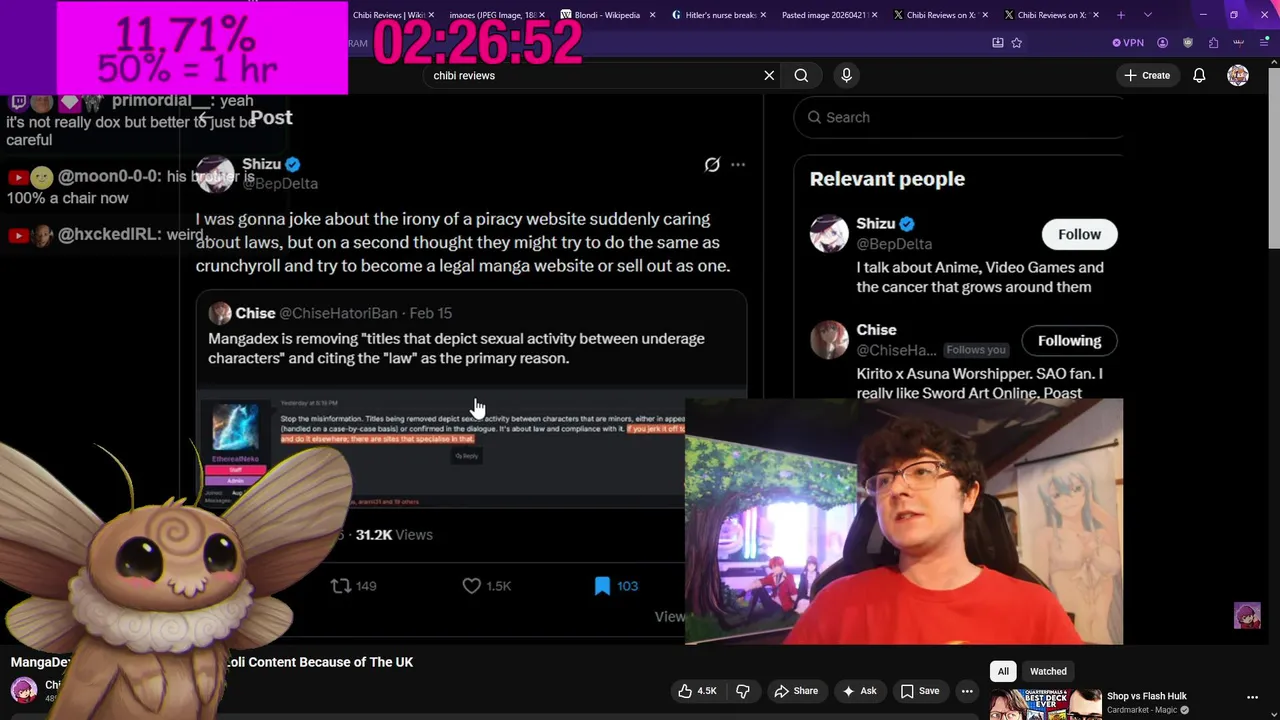The image size is (1280, 720).
Task: Click the Grok icon on Shizu's post
Action: pyautogui.click(x=712, y=164)
